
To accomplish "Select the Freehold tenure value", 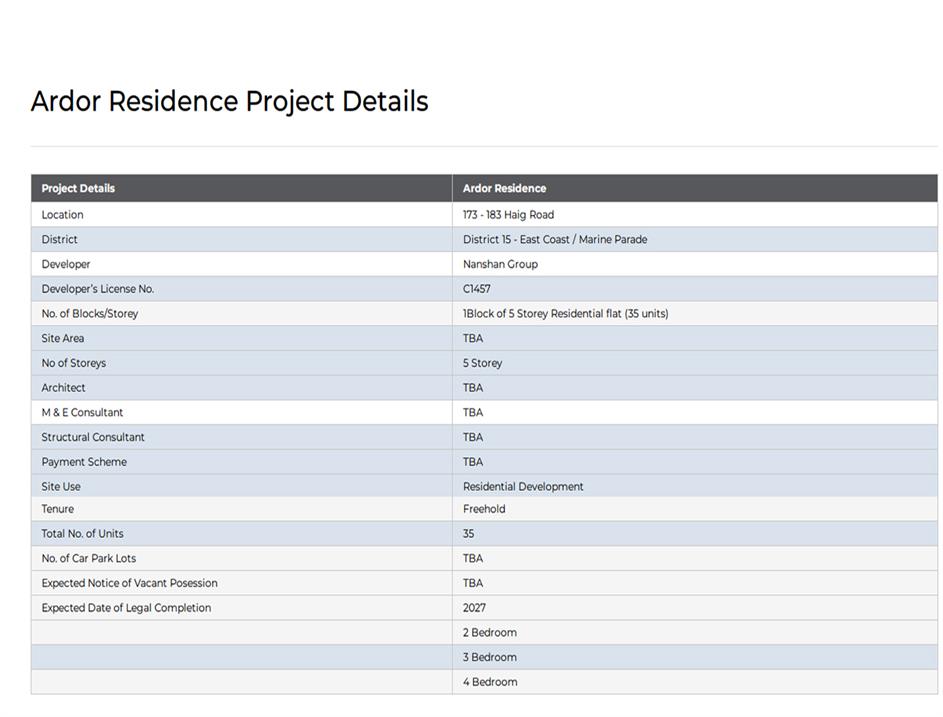I will (484, 509).
